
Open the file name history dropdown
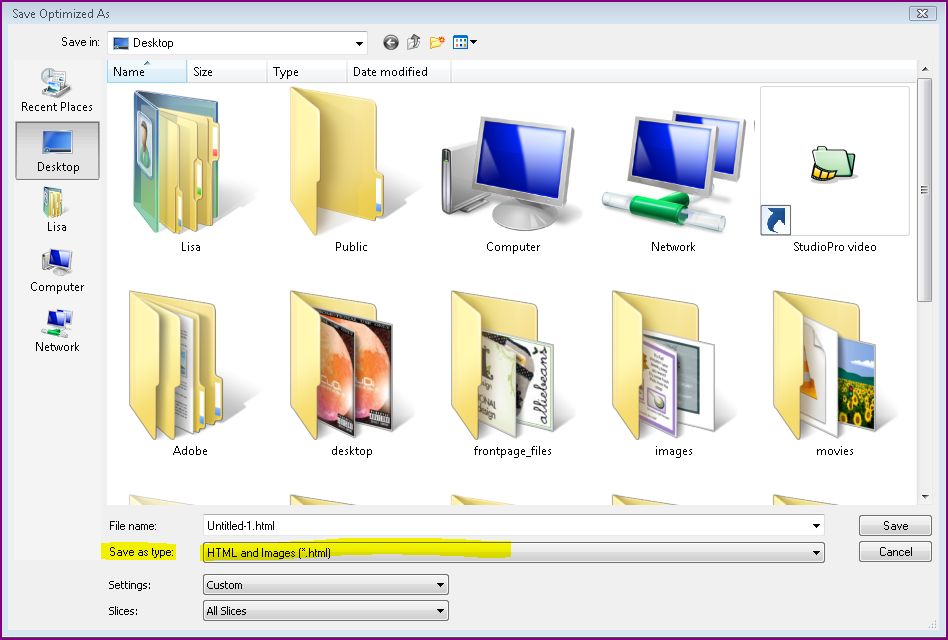click(818, 525)
